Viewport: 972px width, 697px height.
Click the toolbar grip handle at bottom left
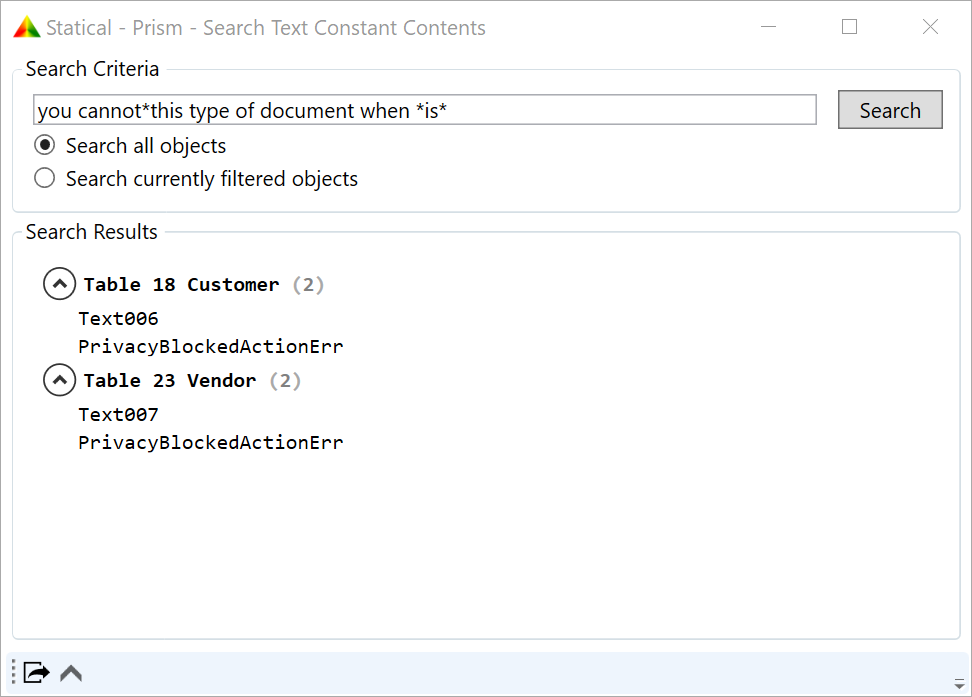[14, 672]
